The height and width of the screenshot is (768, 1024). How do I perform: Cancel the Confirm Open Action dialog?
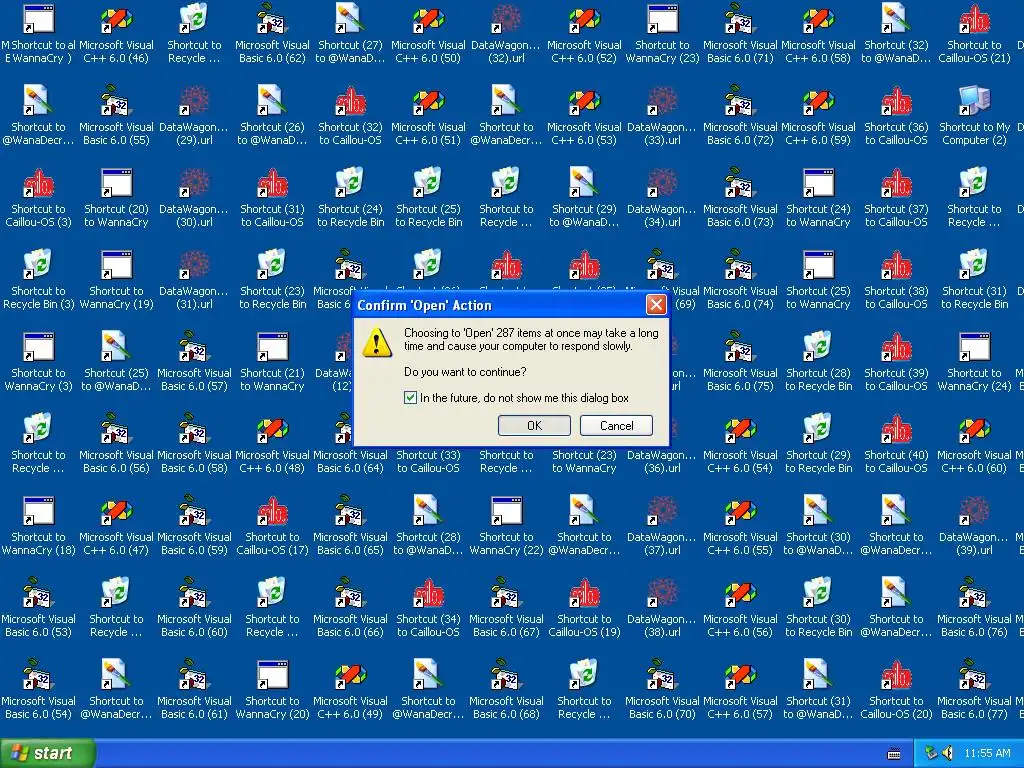click(x=616, y=426)
